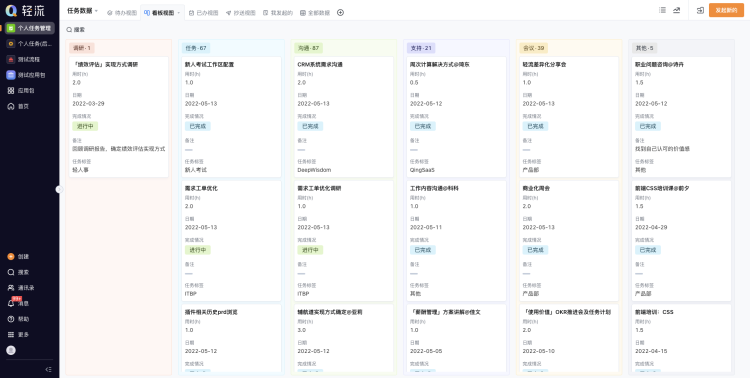This screenshot has width=750, height=378.
Task: Expand the 任务数据 dropdown arrow
Action: point(96,11)
